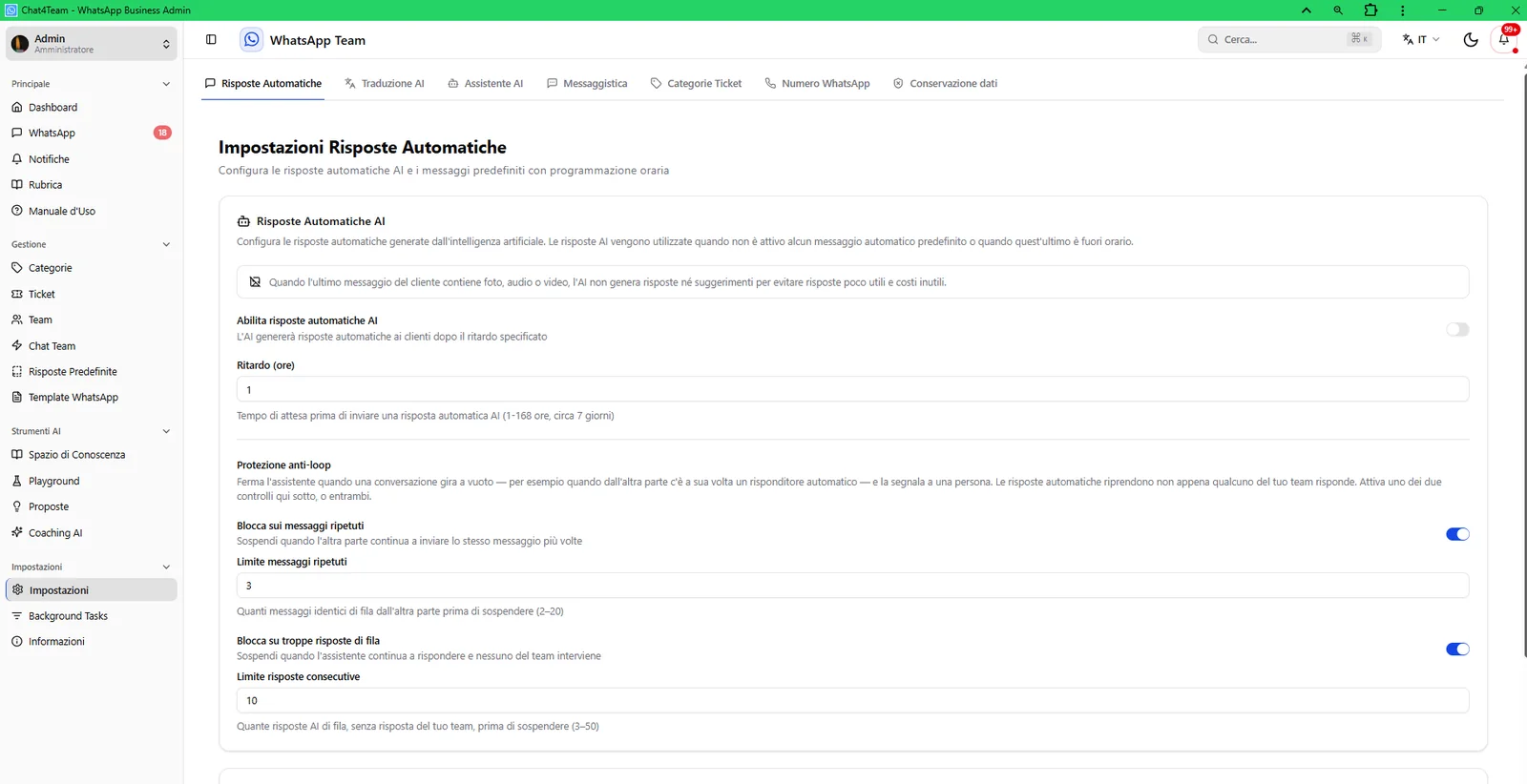Collapse the Strumenti AI sidebar section

point(166,431)
